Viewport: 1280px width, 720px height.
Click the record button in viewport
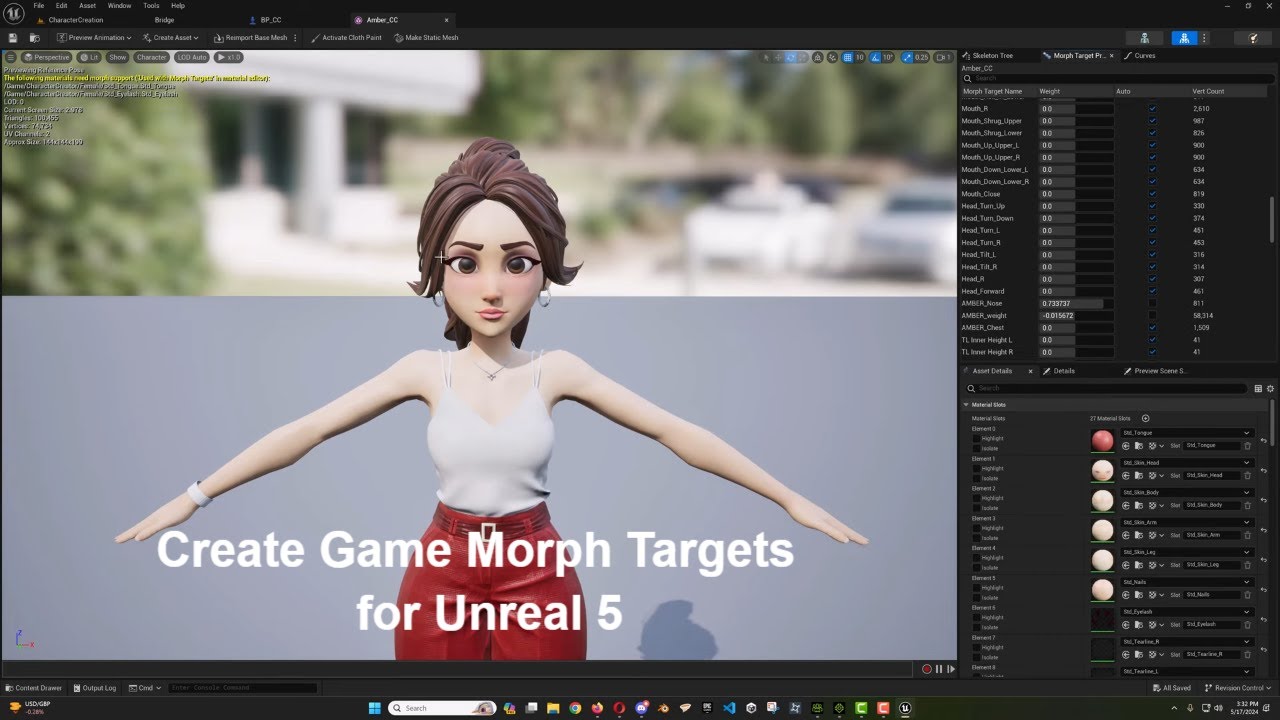[x=927, y=669]
